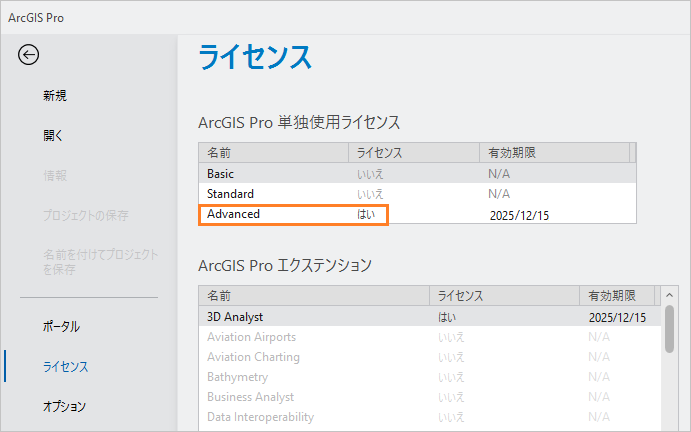Click the 情報 sidebar item

pyautogui.click(x=55, y=175)
